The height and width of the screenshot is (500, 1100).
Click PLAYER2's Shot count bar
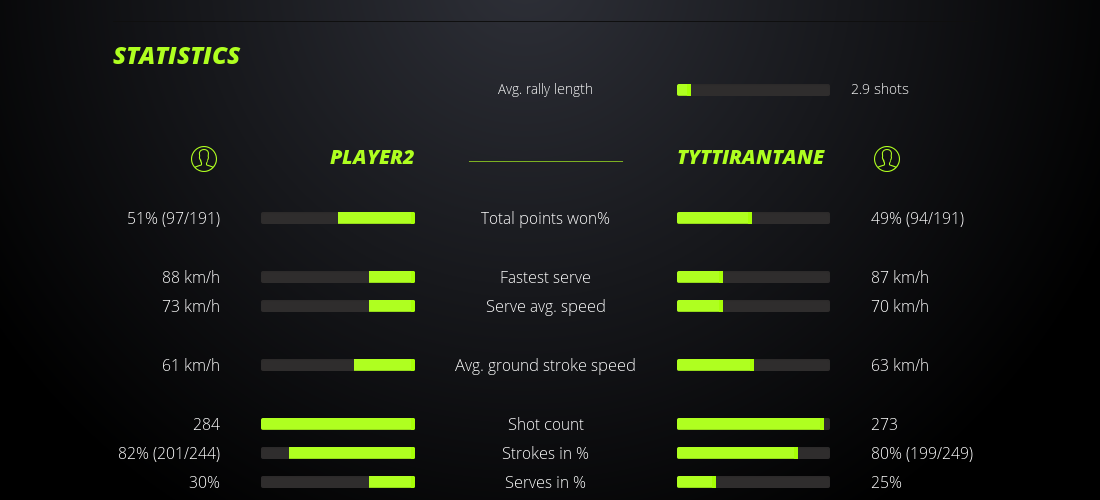tap(338, 424)
